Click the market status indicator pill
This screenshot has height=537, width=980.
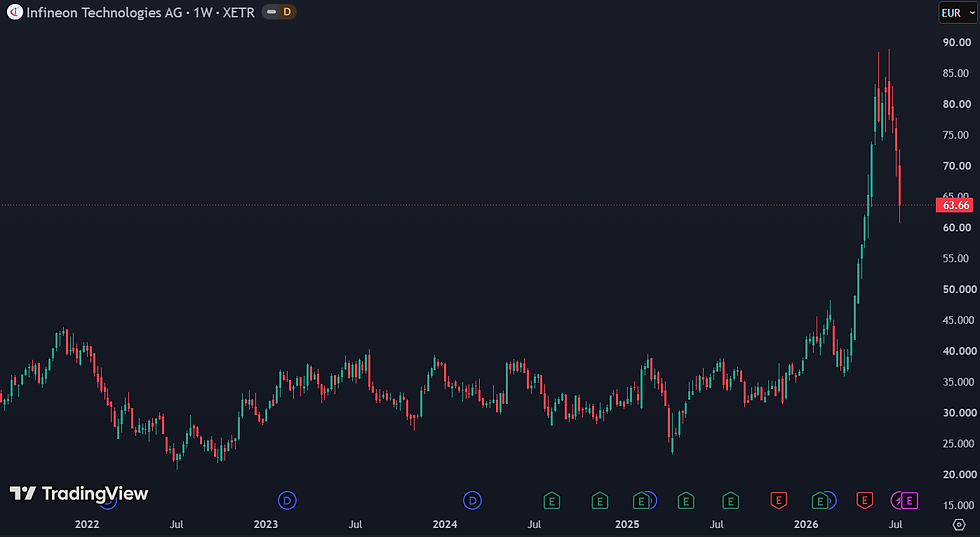click(x=271, y=12)
